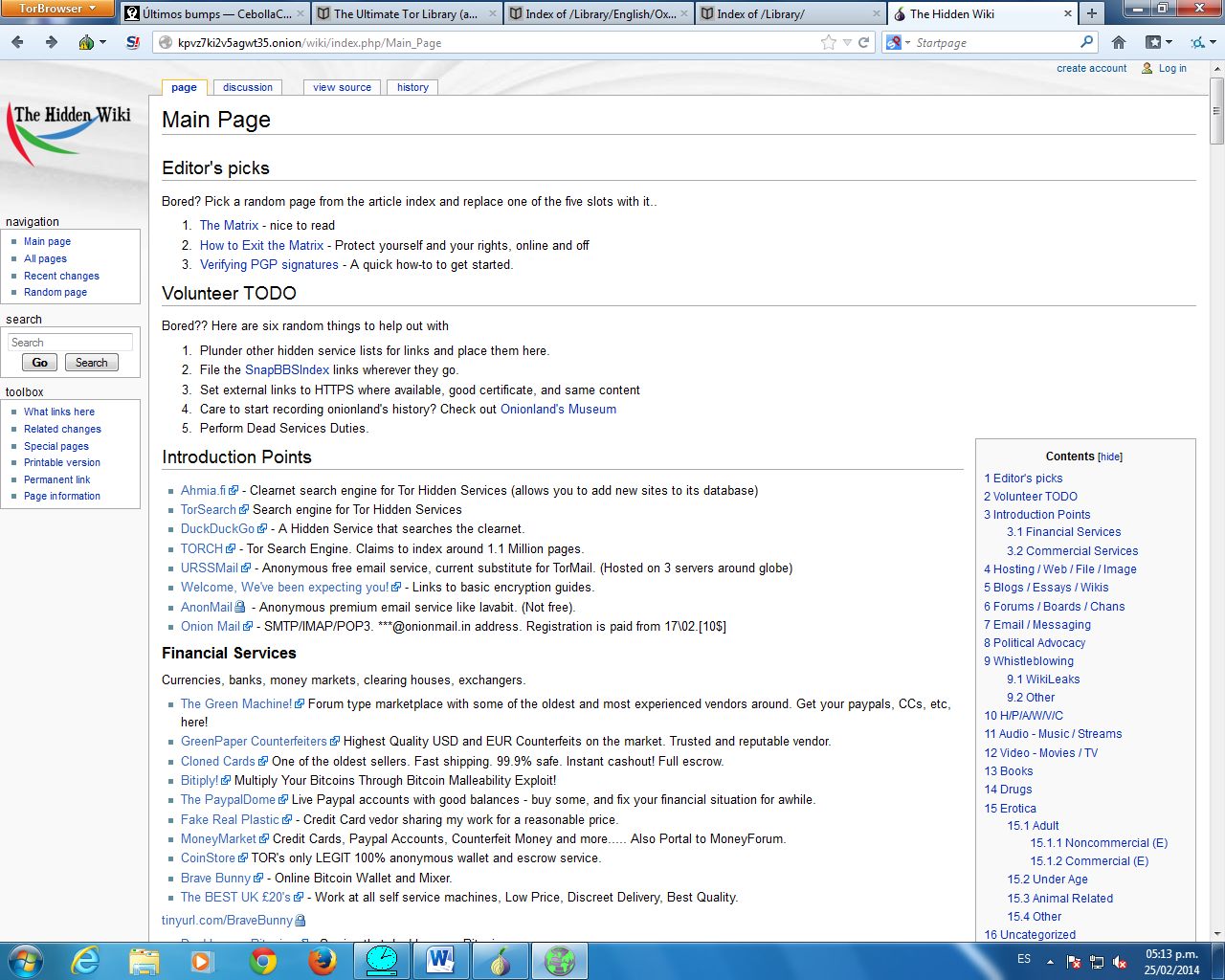Switch to Tor Browser onion taskbar icon
Image resolution: width=1225 pixels, height=980 pixels.
(501, 960)
